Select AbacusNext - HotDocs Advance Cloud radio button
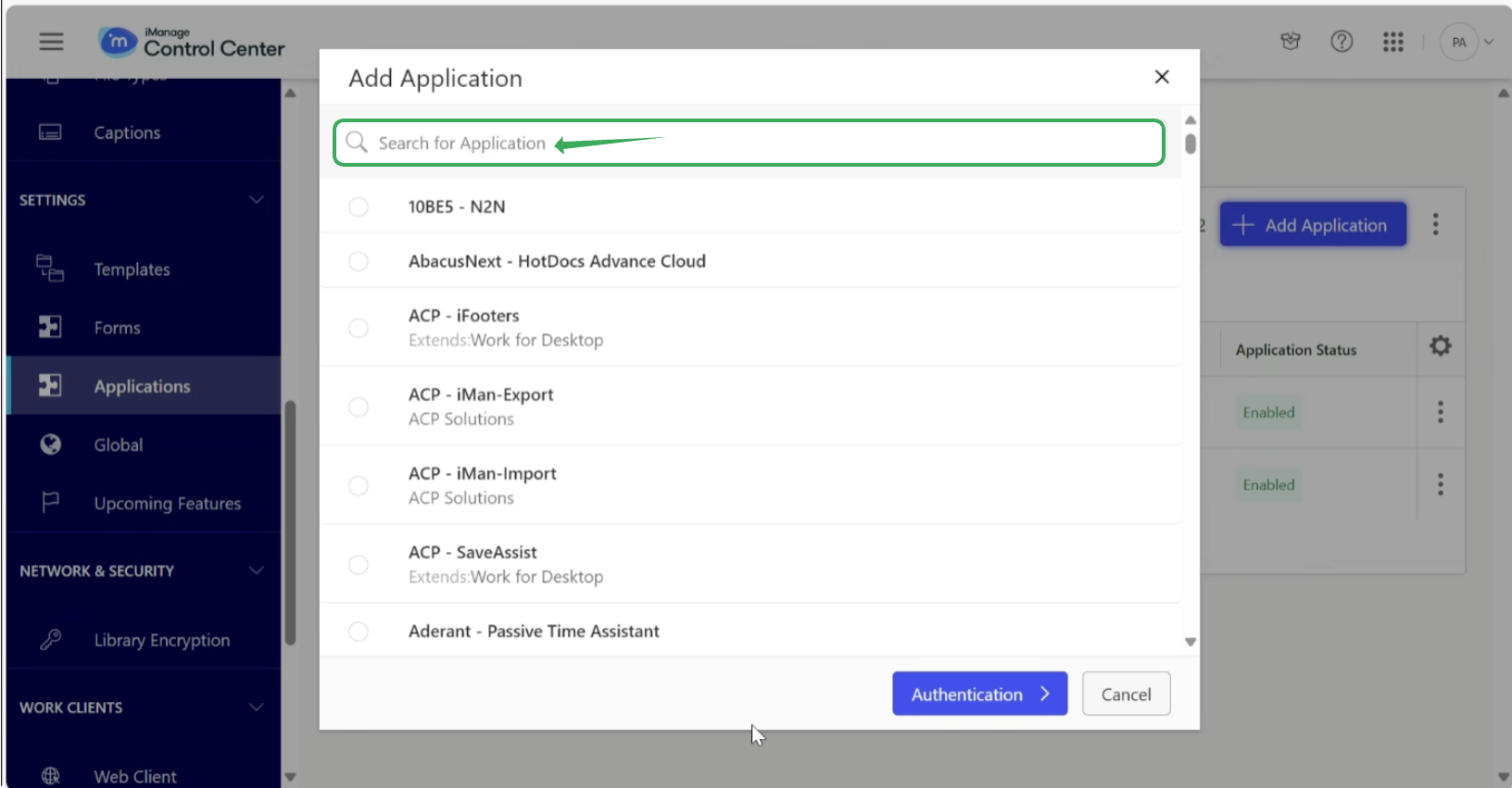 [359, 261]
